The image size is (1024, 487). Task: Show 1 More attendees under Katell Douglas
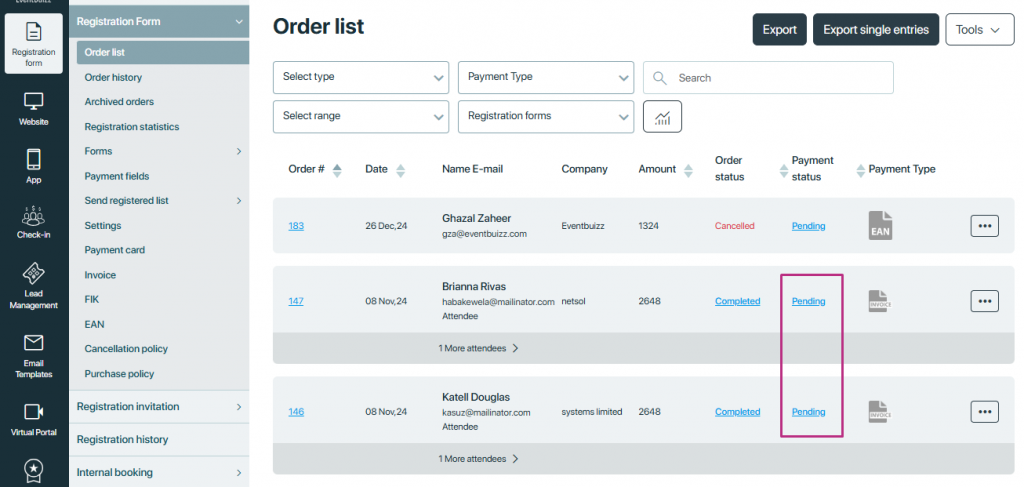(478, 459)
